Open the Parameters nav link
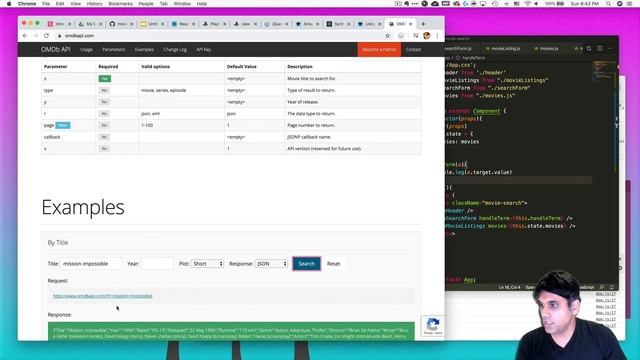The image size is (640, 360). pos(113,49)
